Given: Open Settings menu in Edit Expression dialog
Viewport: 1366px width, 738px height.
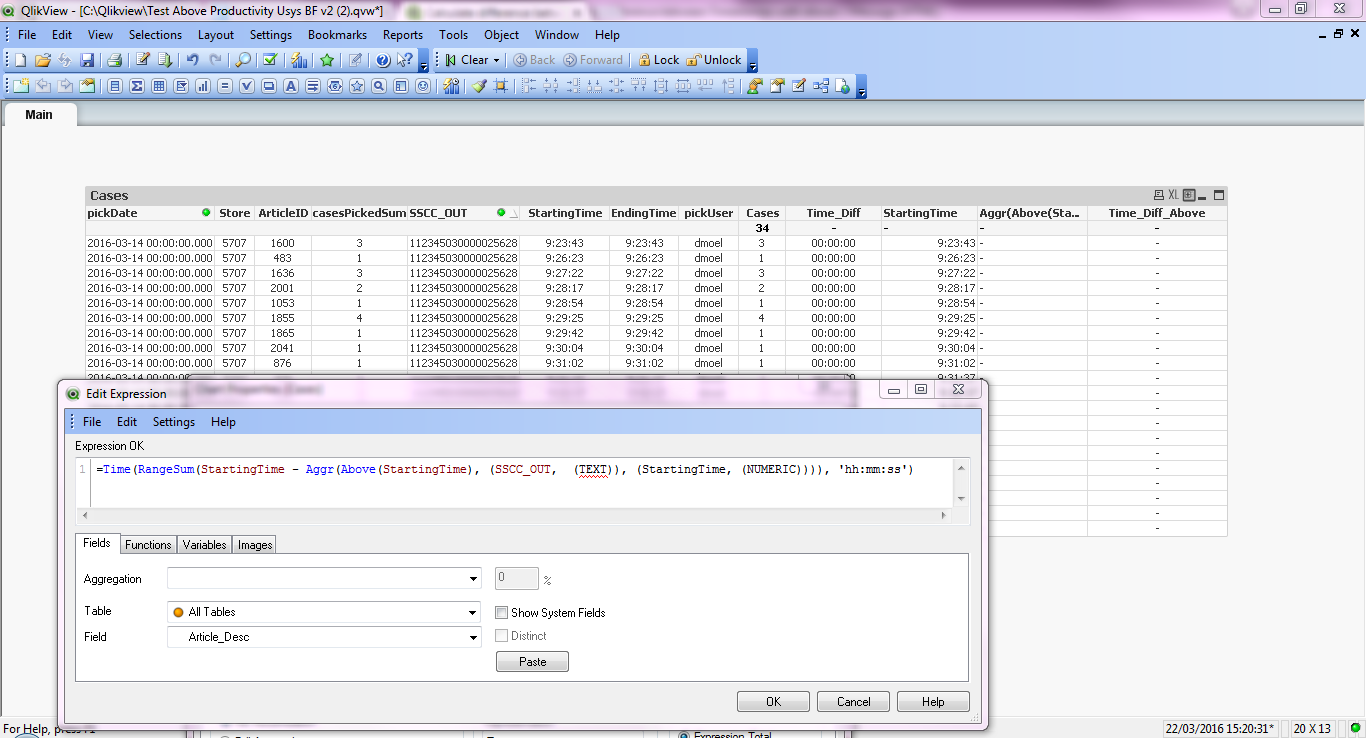Looking at the screenshot, I should tap(173, 422).
